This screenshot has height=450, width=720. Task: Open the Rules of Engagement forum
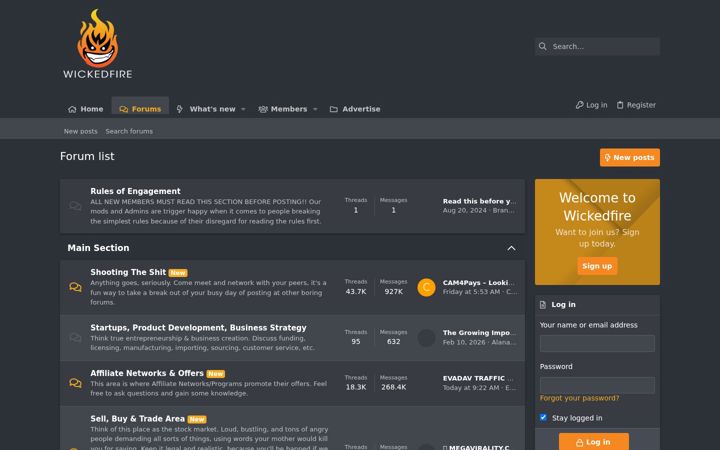135,191
